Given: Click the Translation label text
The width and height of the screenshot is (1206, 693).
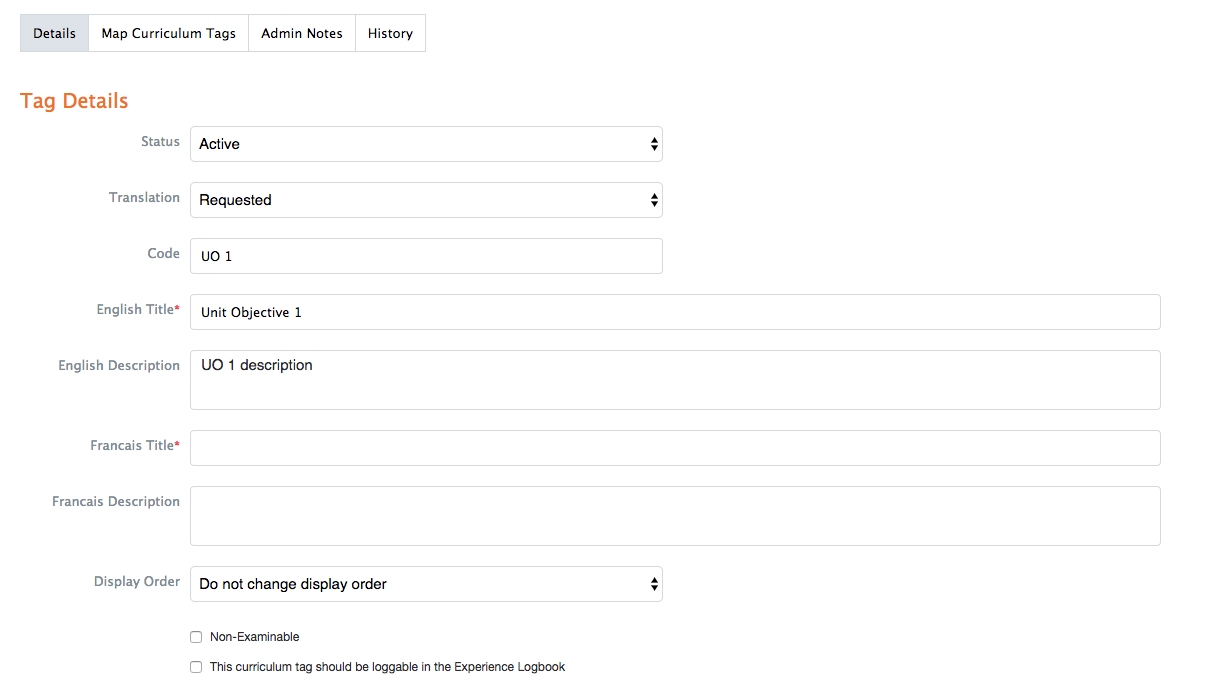Looking at the screenshot, I should pos(144,197).
